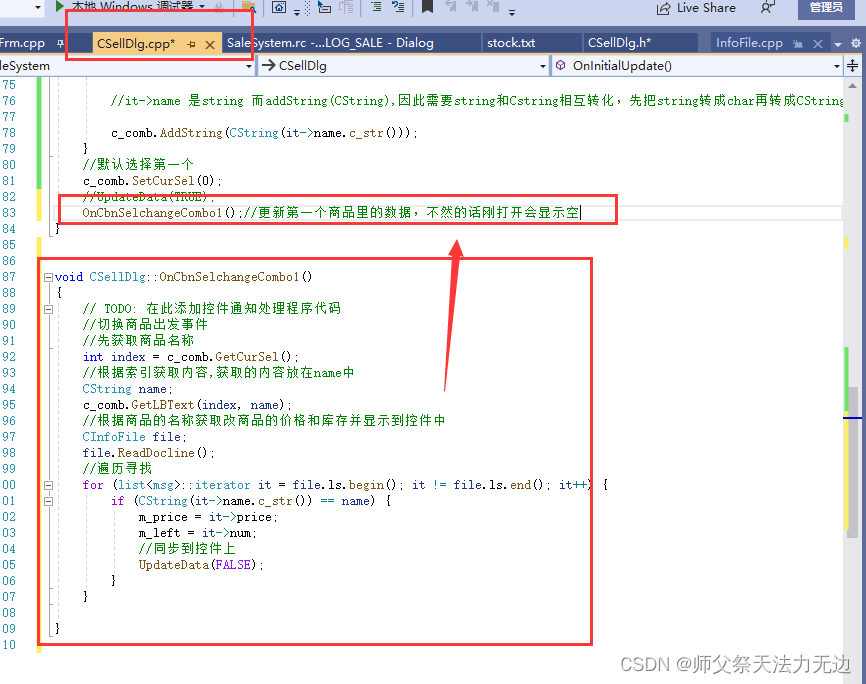
Task: Click the 管理 button
Action: tap(827, 8)
